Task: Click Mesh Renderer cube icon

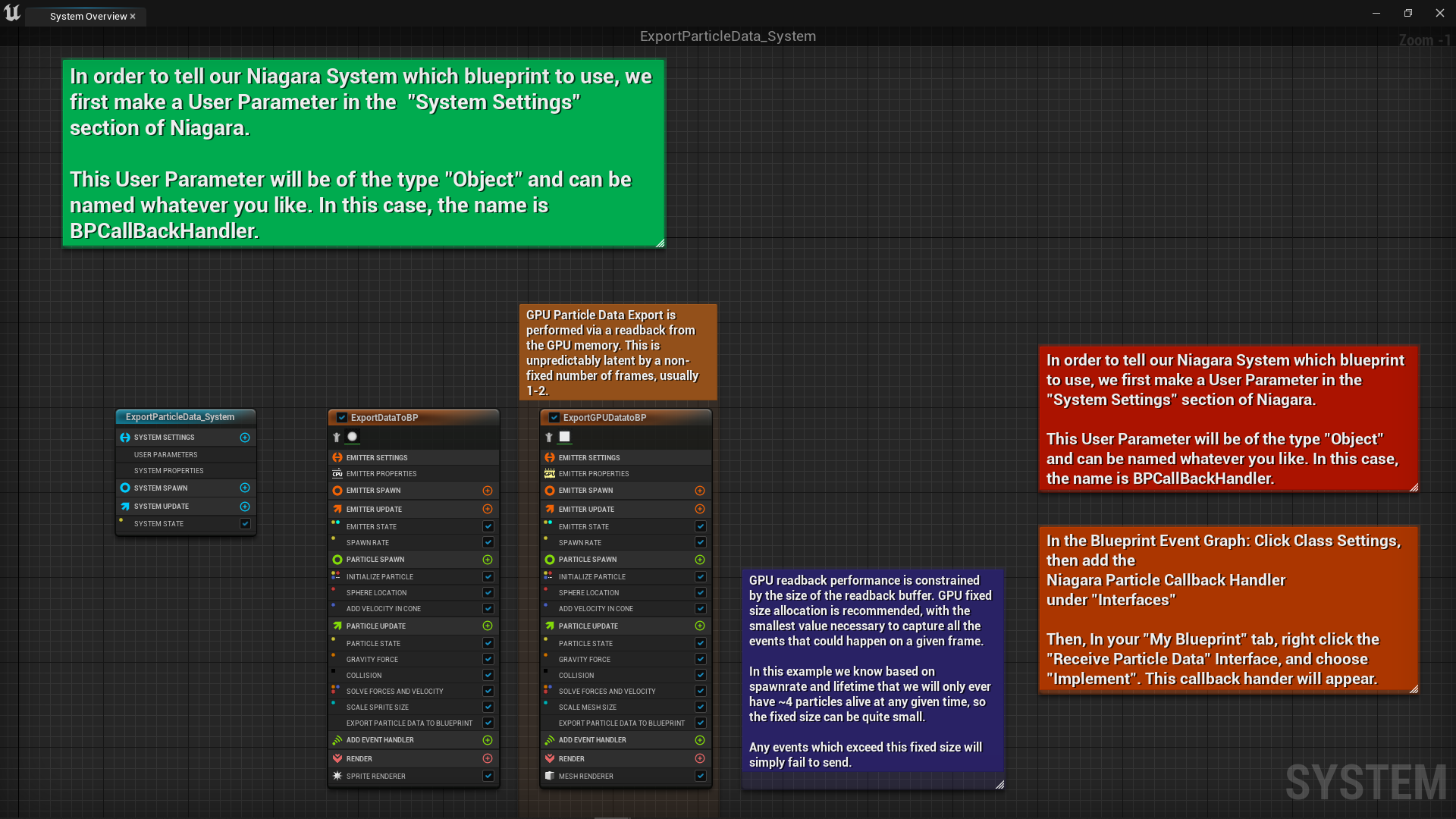Action: 550,776
